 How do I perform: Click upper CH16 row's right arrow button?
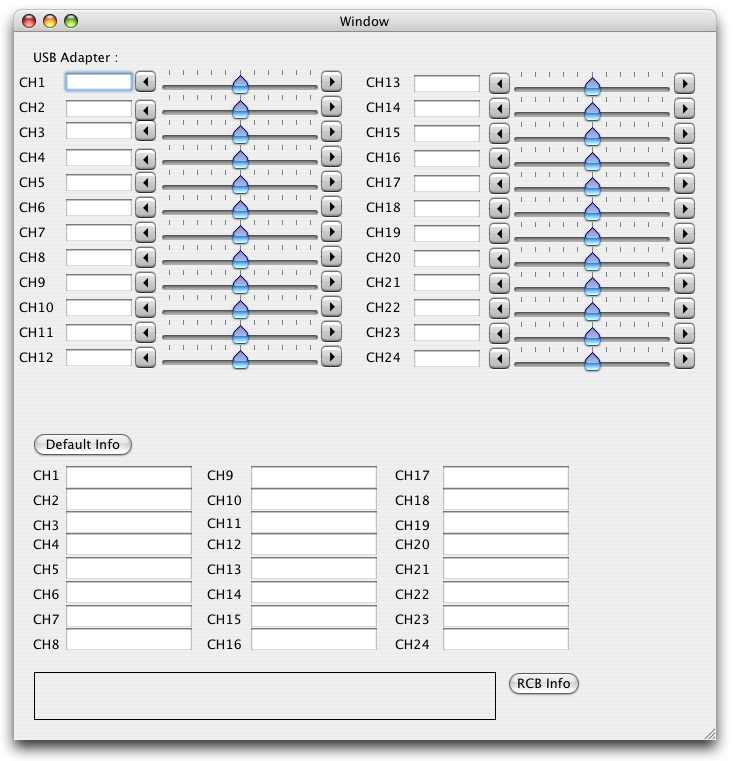pyautogui.click(x=684, y=159)
